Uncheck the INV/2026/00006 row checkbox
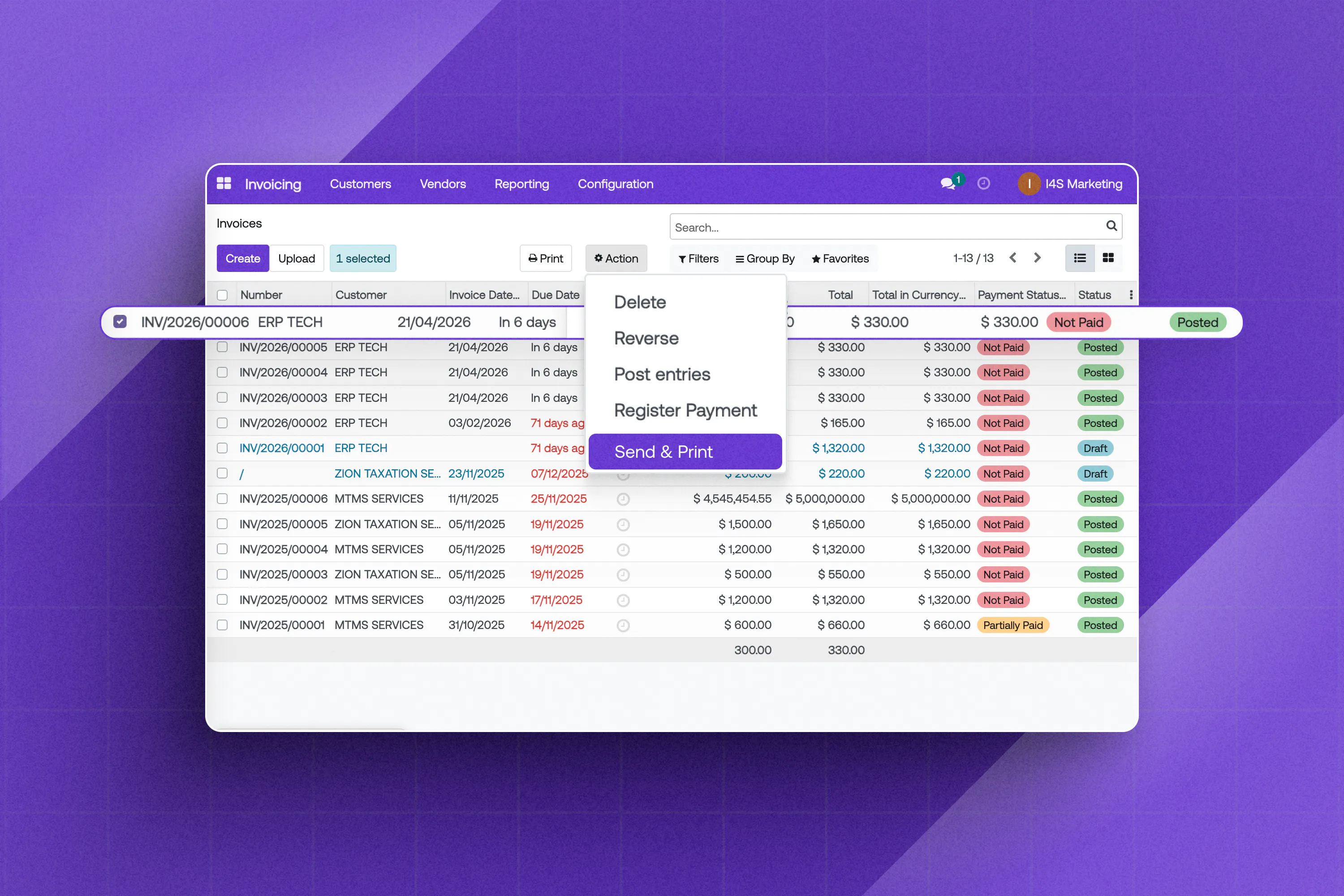Screen dimensions: 1344x896 click(x=120, y=322)
